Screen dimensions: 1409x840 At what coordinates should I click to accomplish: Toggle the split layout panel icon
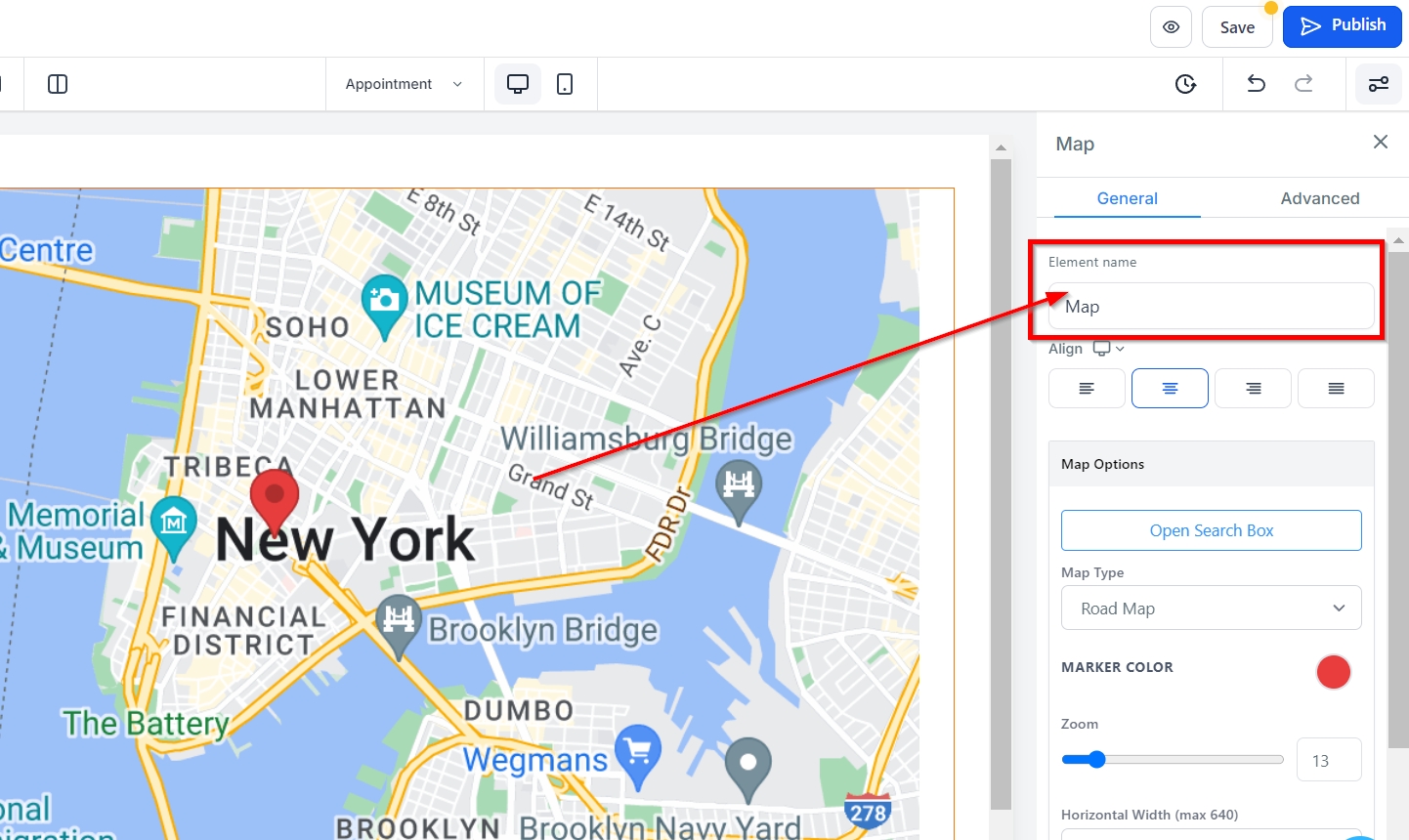point(58,84)
